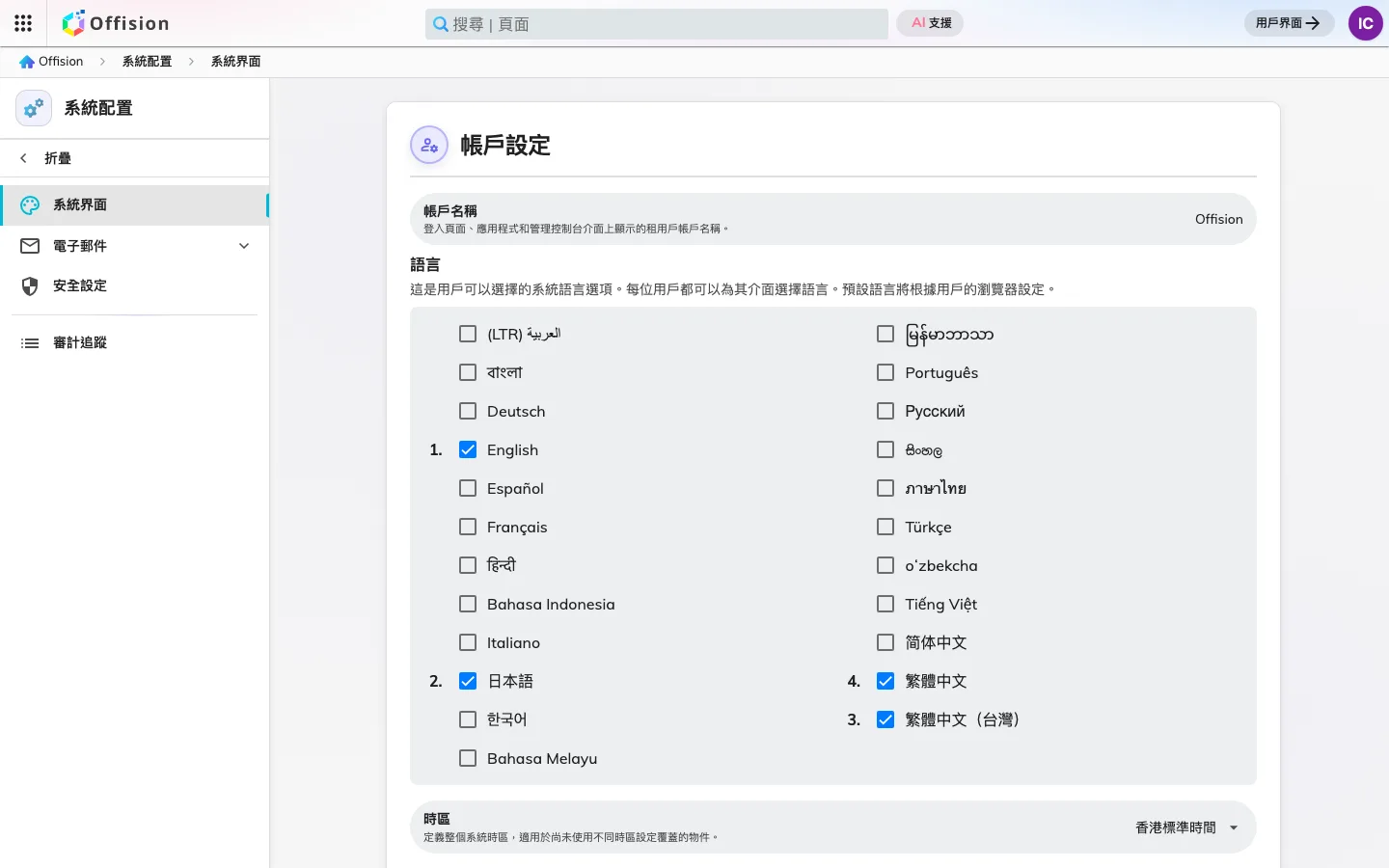
Task: Tick the Português language checkbox
Action: tap(885, 372)
